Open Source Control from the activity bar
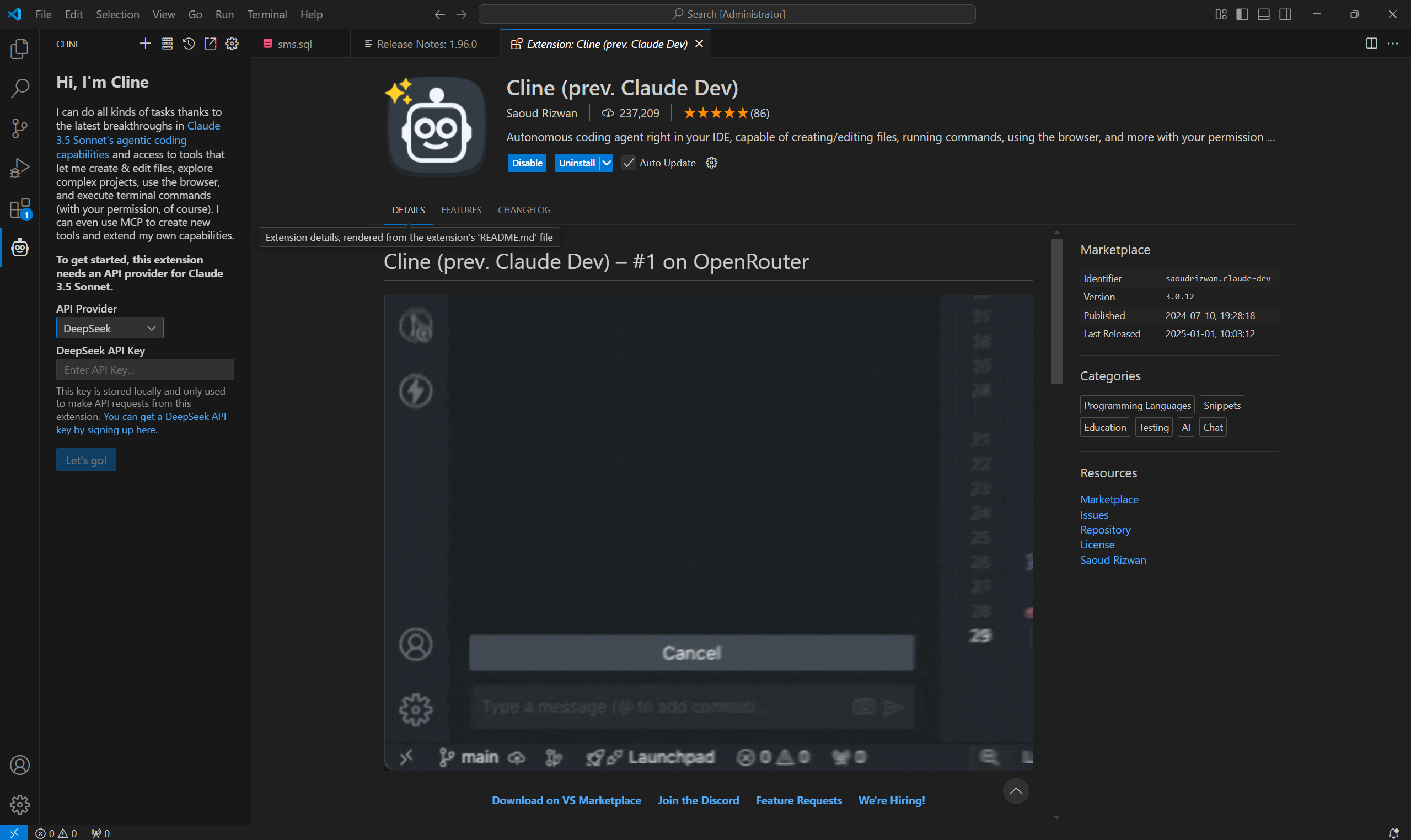1411x840 pixels. point(19,128)
